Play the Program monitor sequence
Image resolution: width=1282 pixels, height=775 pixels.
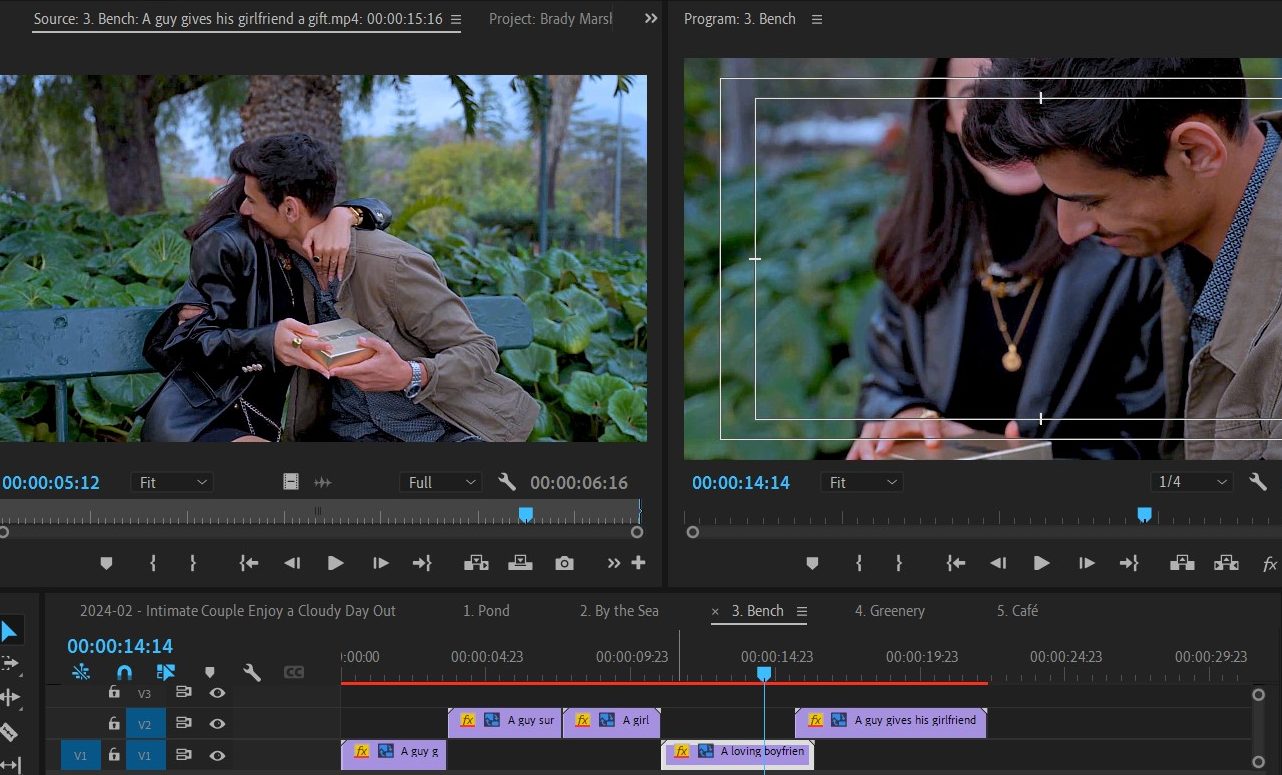tap(1042, 563)
